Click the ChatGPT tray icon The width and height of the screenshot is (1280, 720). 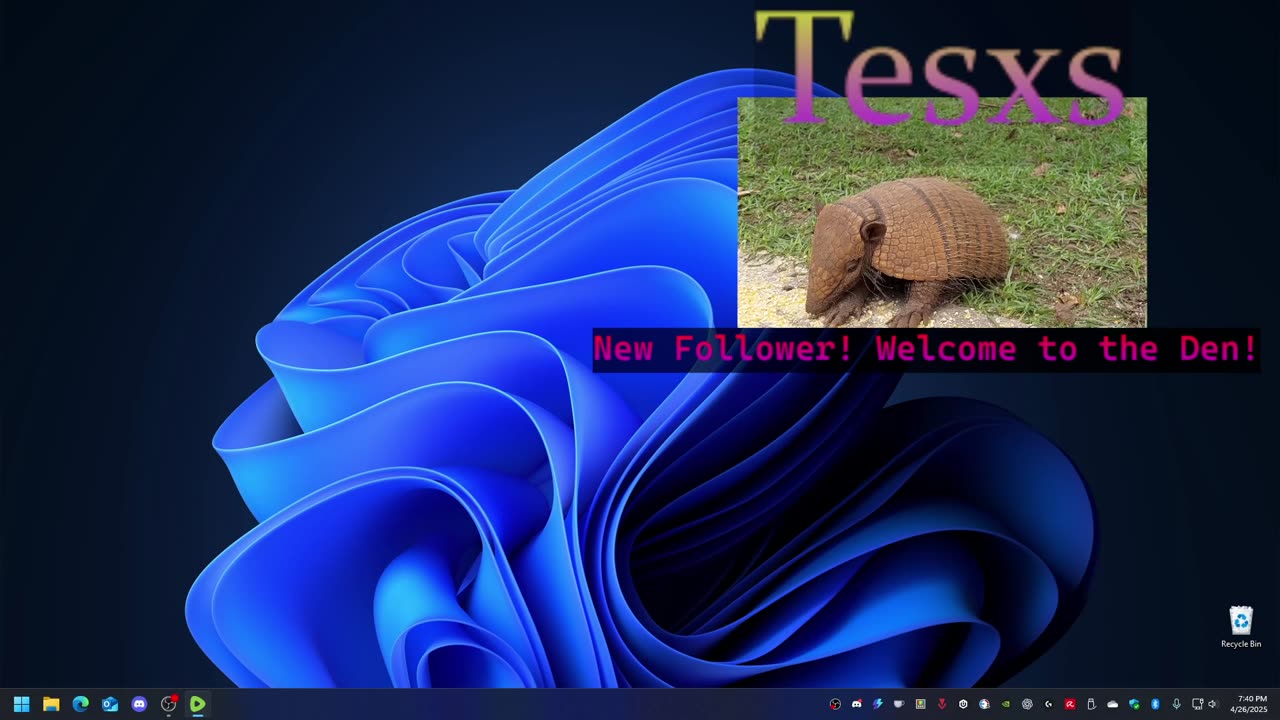1027,704
